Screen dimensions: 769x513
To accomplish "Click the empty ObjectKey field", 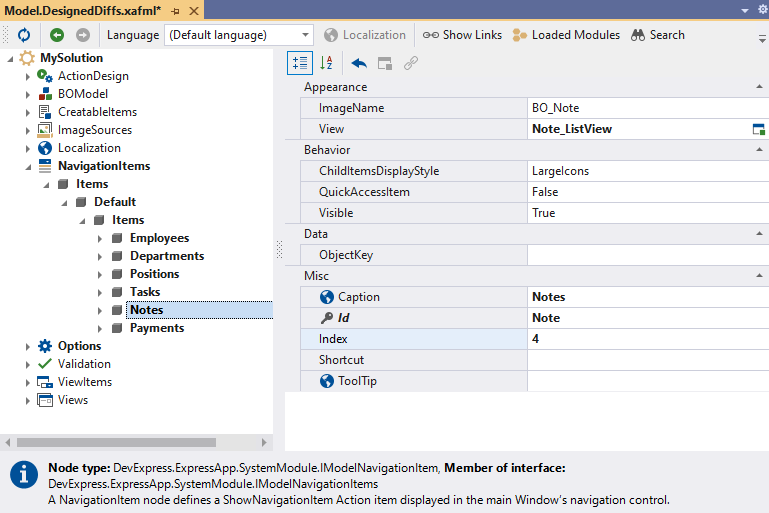I will pos(647,255).
